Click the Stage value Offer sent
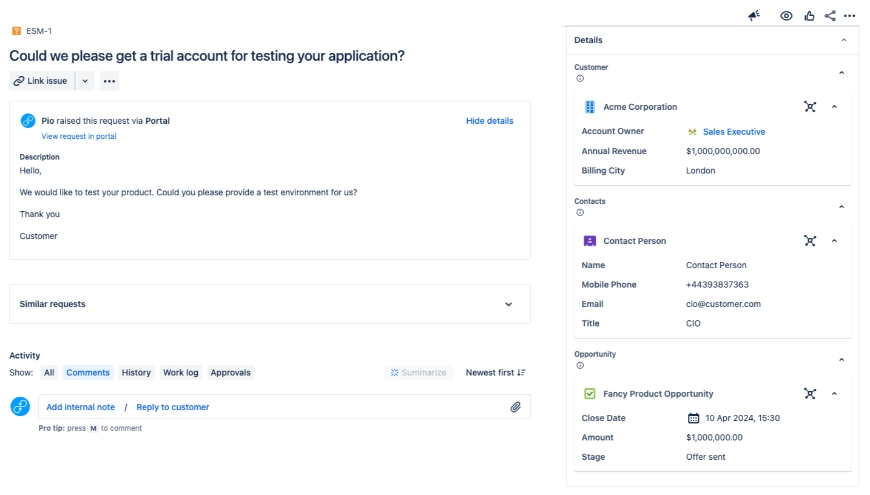The height and width of the screenshot is (495, 870). (x=705, y=457)
